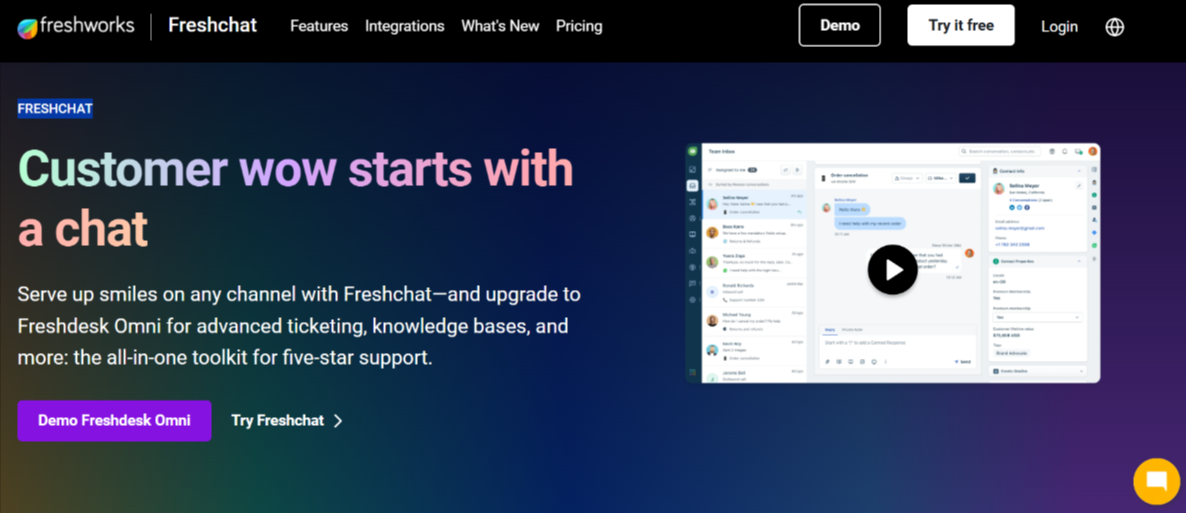Viewport: 1186px width, 513px height.
Task: Open the orange chat support widget
Action: click(1157, 481)
